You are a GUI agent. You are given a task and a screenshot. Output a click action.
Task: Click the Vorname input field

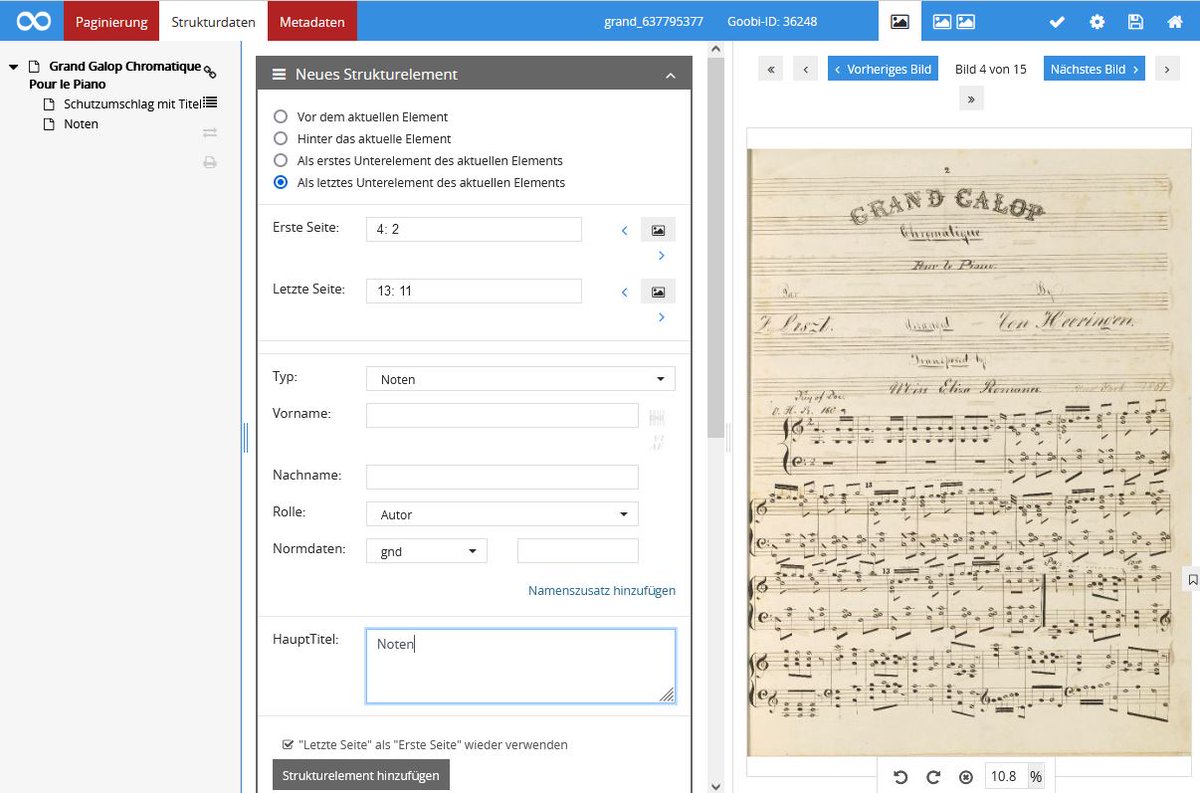[502, 415]
